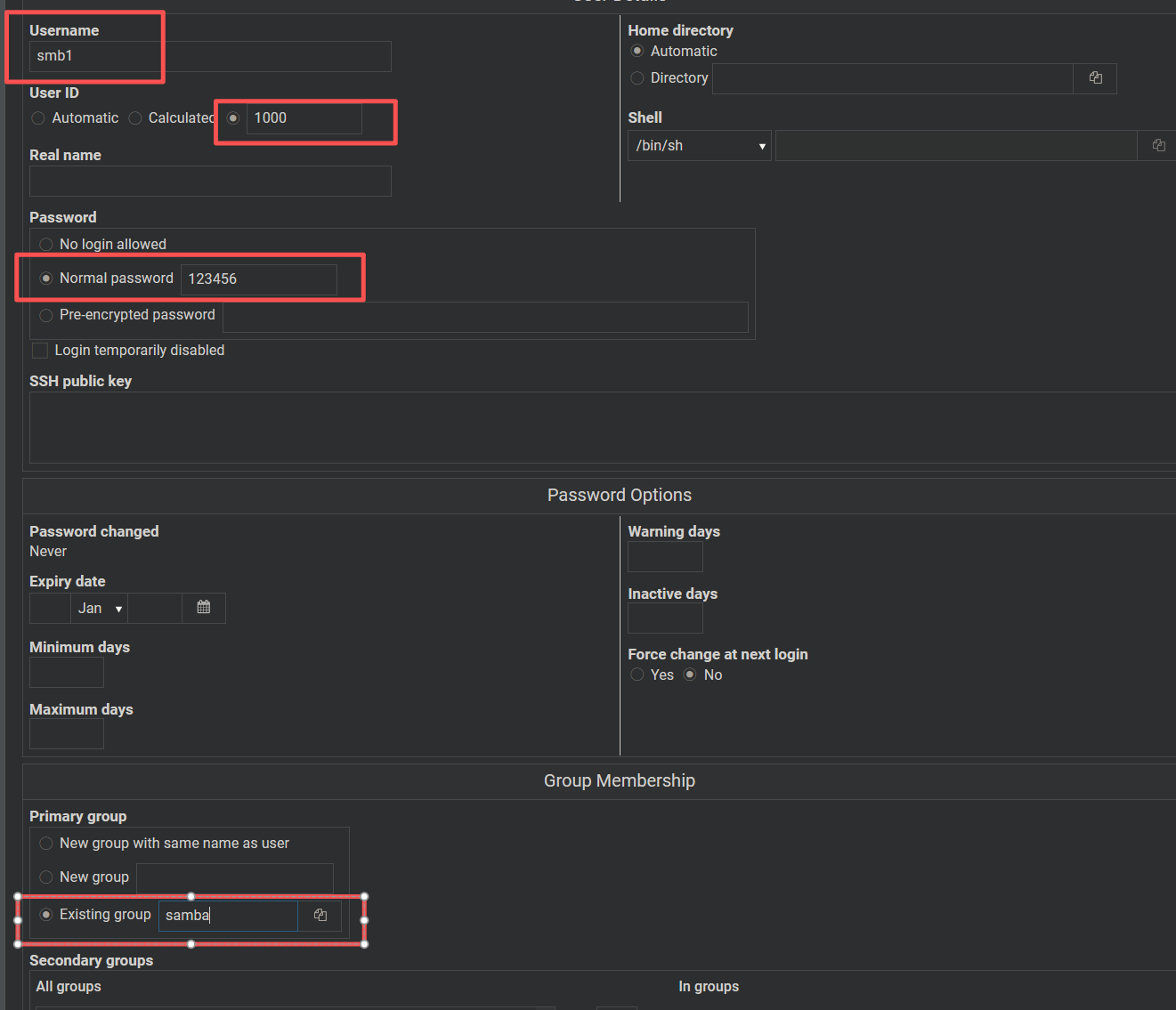Expand the /bin/sh shell dropdown
Screen dimensions: 1176x1010
[x=699, y=146]
